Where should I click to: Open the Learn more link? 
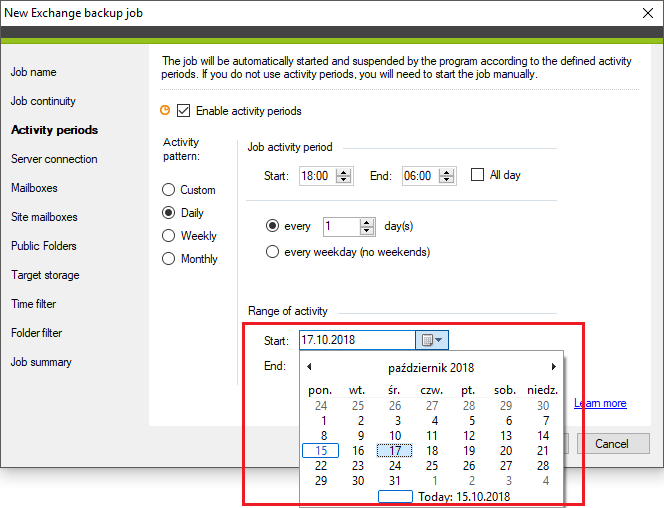[600, 403]
